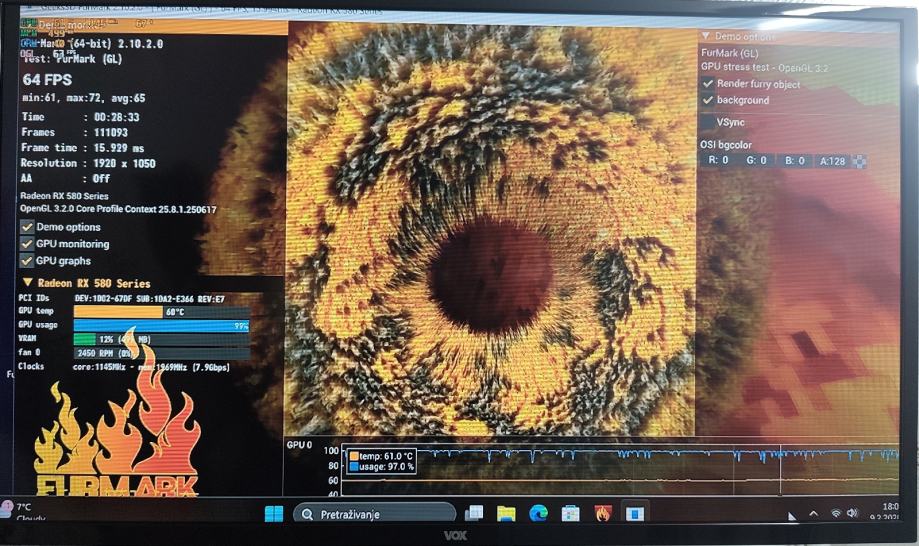The height and width of the screenshot is (546, 919).
Task: Open Task View from the taskbar
Action: coord(474,514)
